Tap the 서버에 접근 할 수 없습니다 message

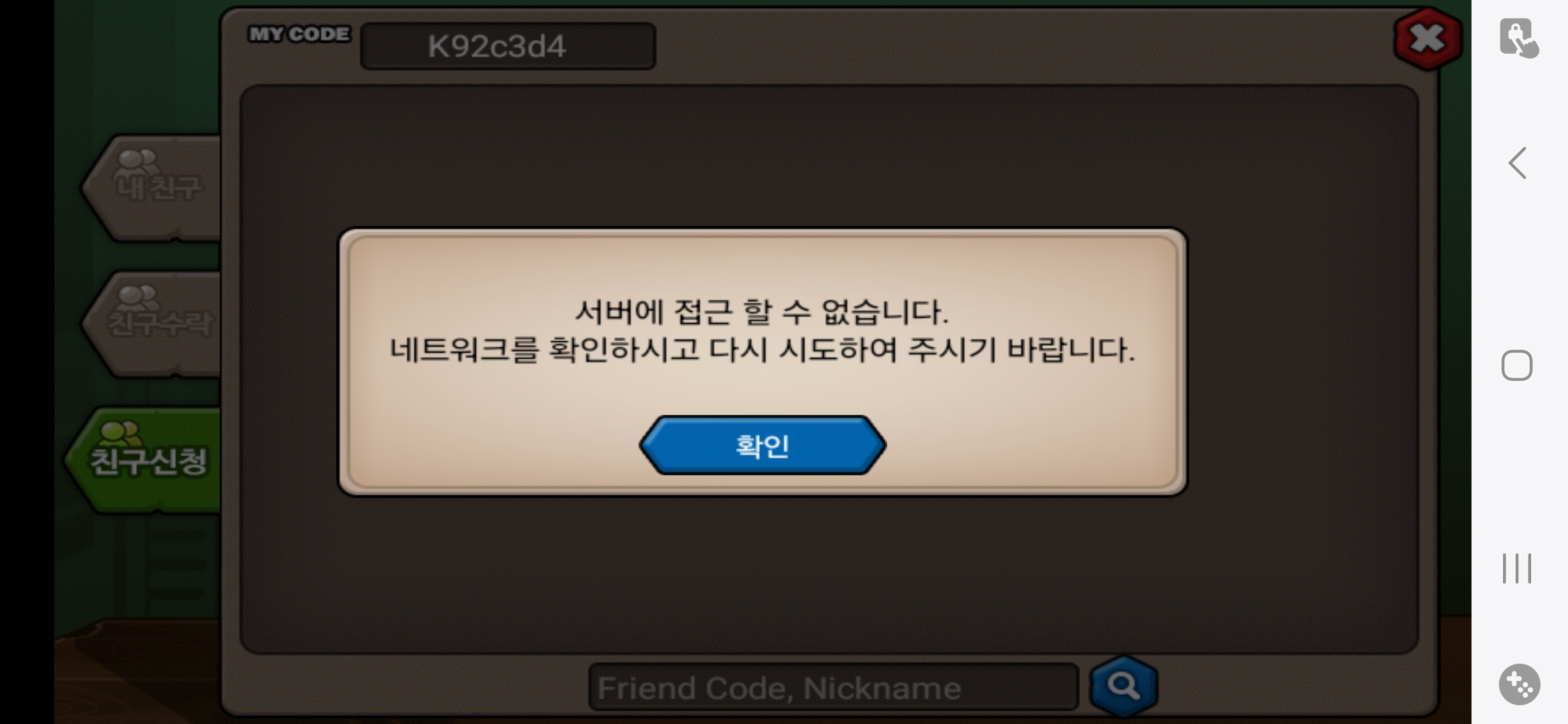tap(762, 312)
